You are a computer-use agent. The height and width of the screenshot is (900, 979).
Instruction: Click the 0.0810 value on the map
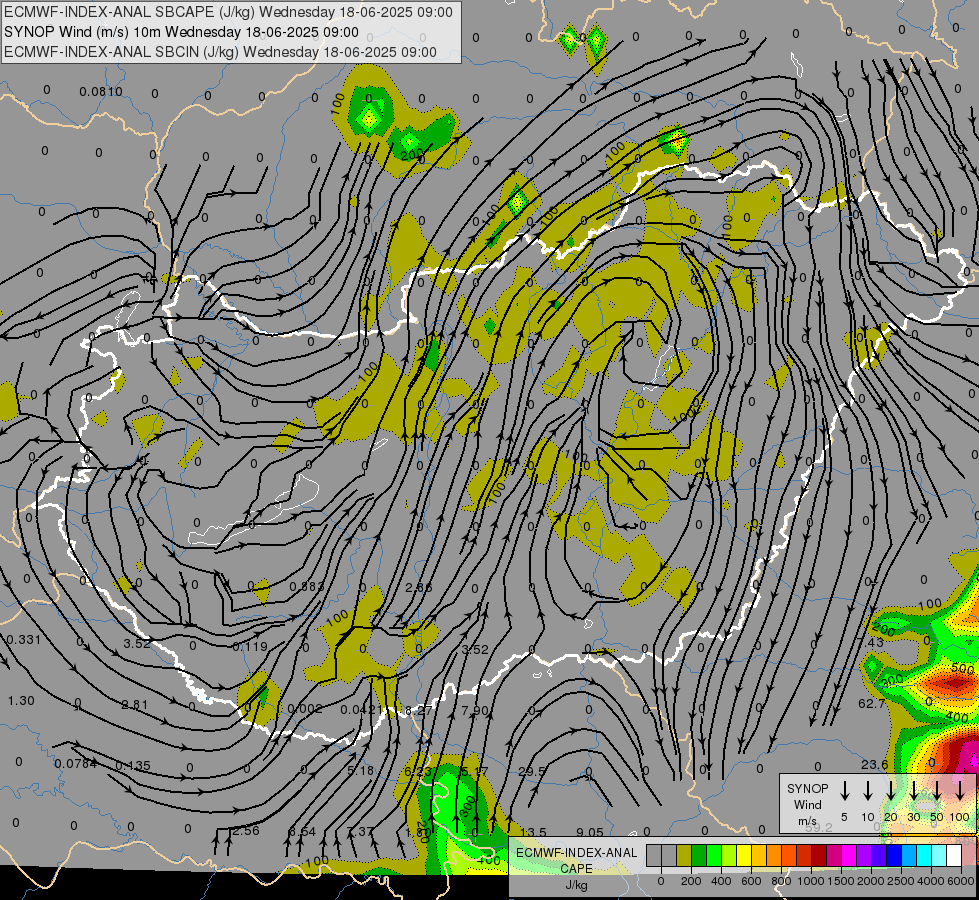101,92
